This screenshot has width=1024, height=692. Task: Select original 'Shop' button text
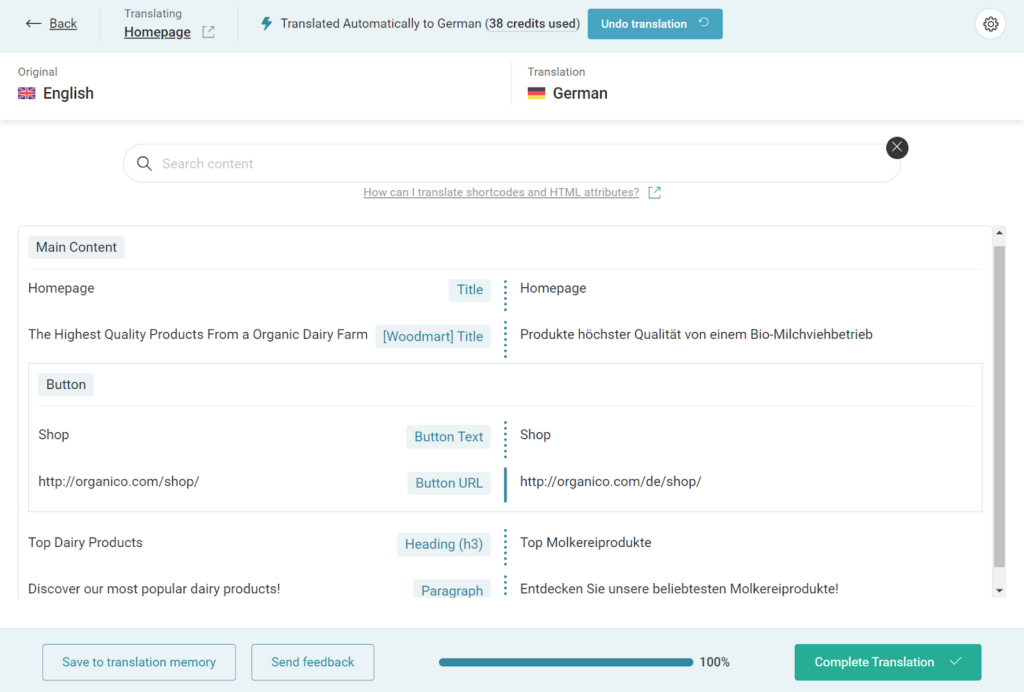[x=54, y=435]
